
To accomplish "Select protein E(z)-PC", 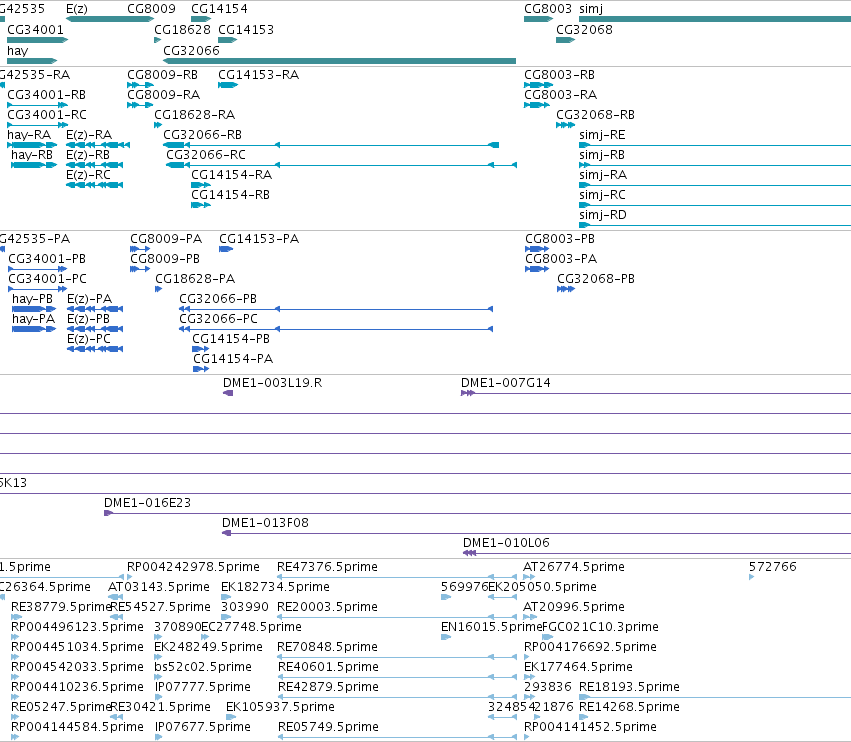I will coord(88,339).
